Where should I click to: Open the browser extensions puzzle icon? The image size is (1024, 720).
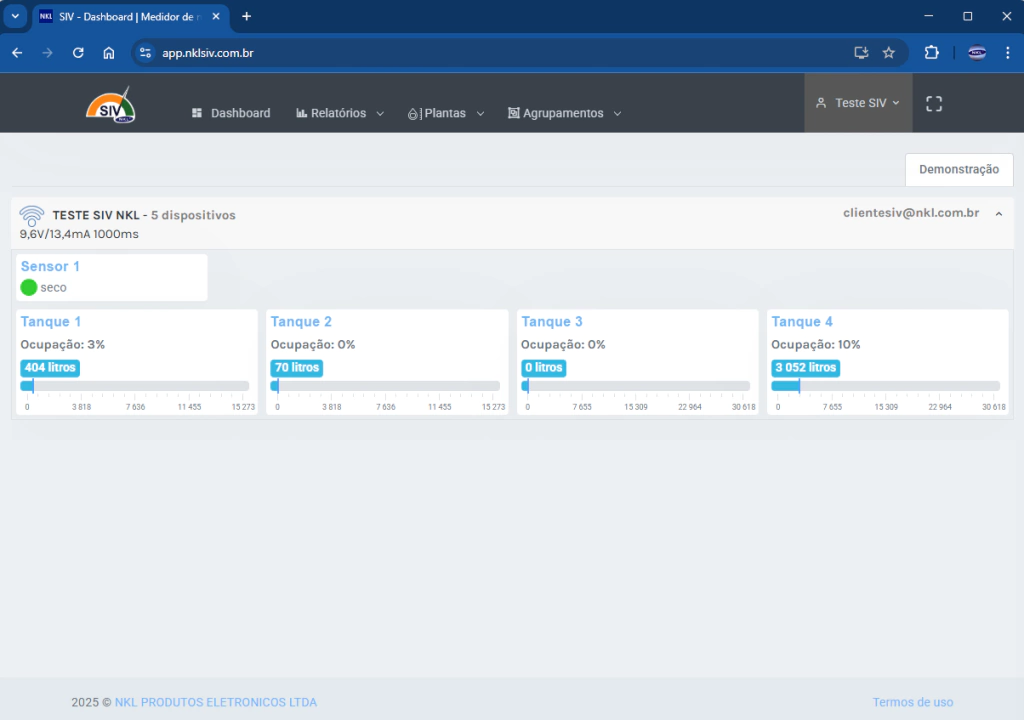(931, 53)
